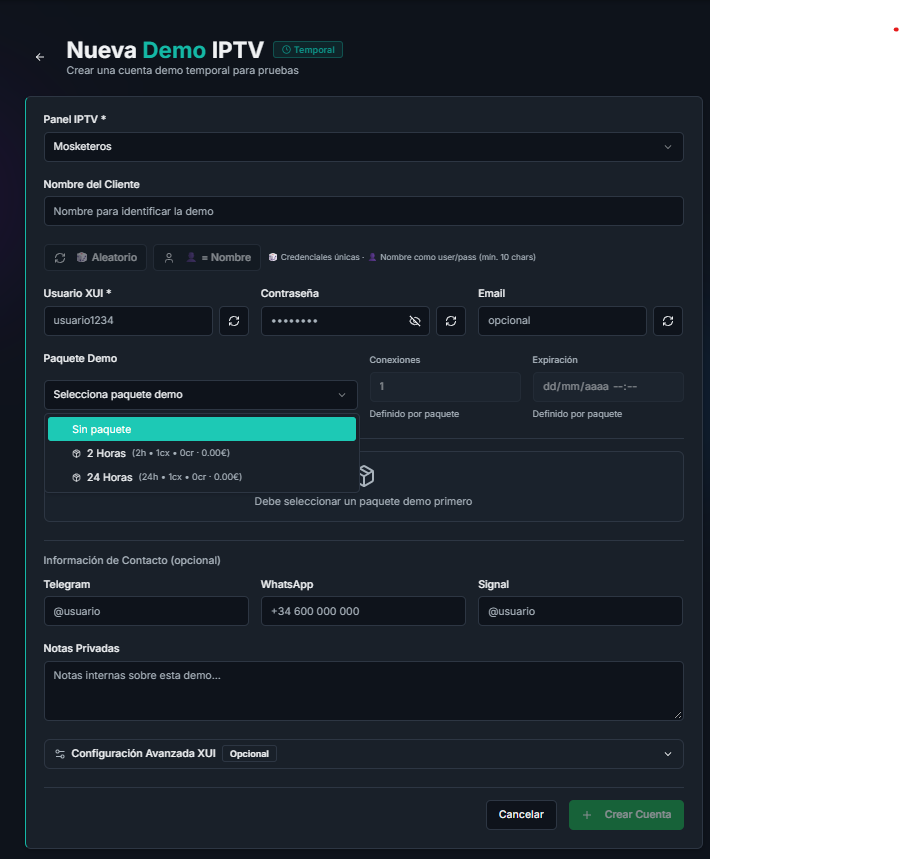The image size is (900, 859).
Task: Click the clock icon in the Temporal badge
Action: (286, 50)
